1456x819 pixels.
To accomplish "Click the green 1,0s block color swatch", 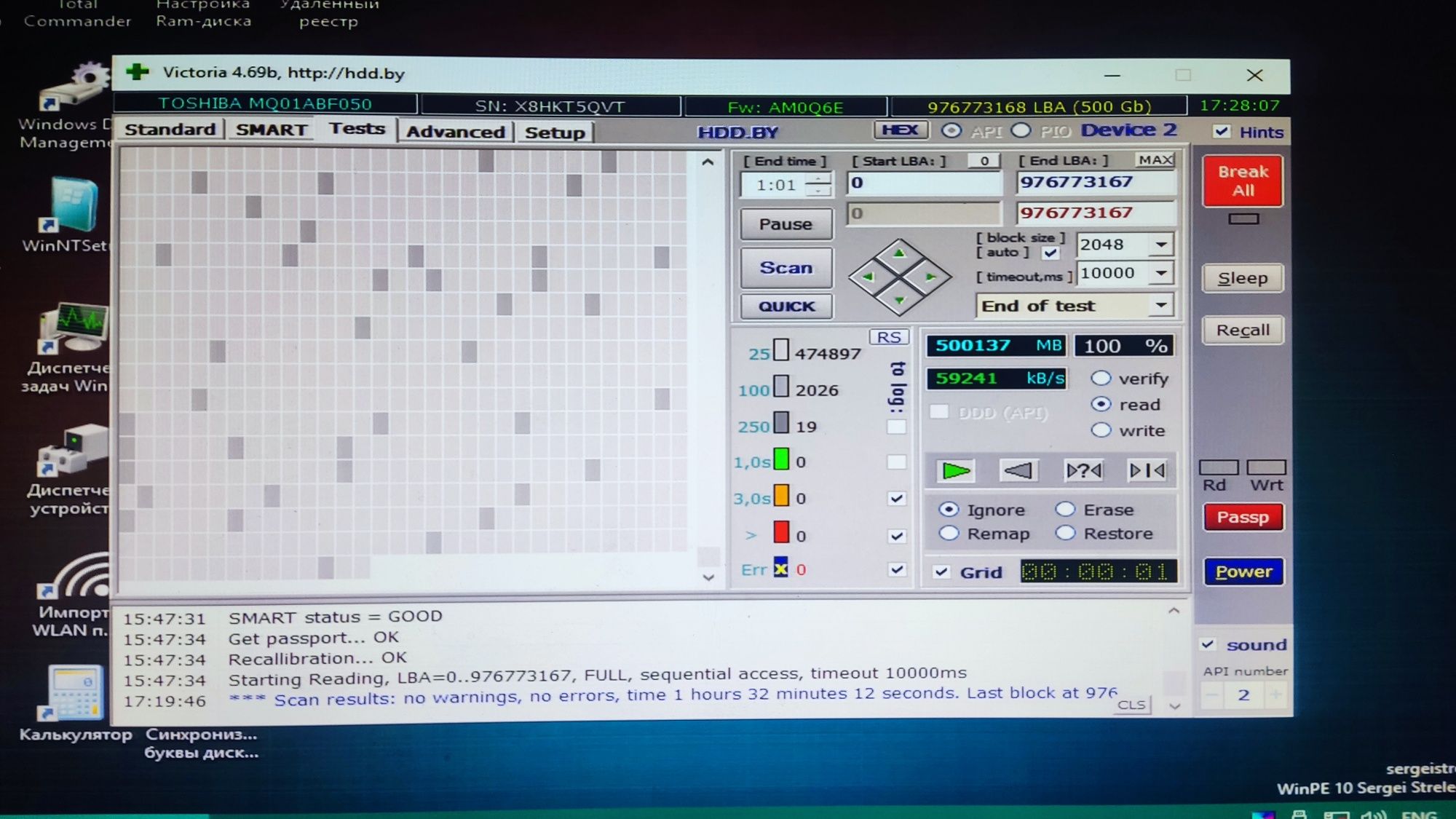I will tap(780, 459).
